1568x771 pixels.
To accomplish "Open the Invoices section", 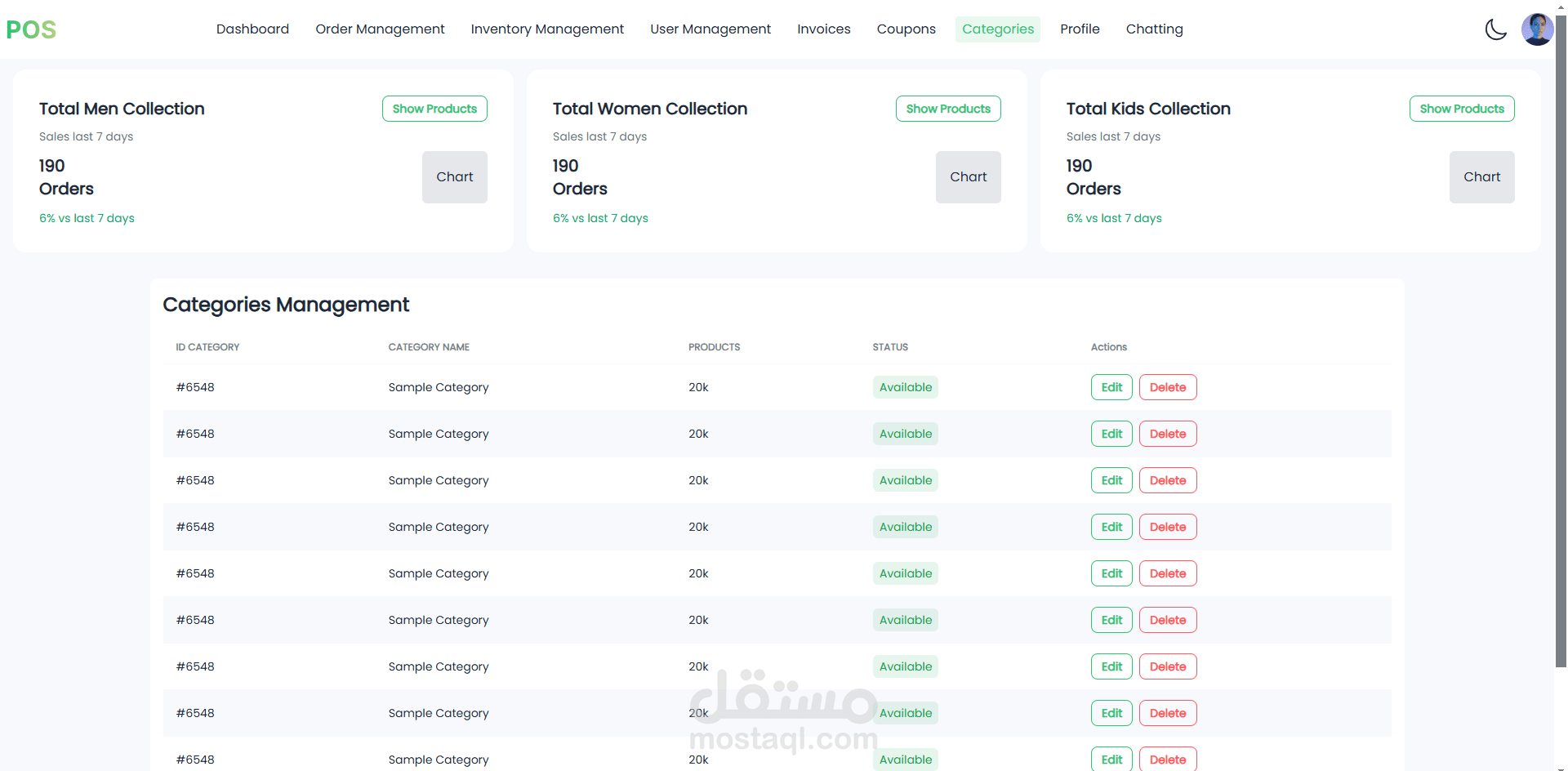I will (823, 29).
